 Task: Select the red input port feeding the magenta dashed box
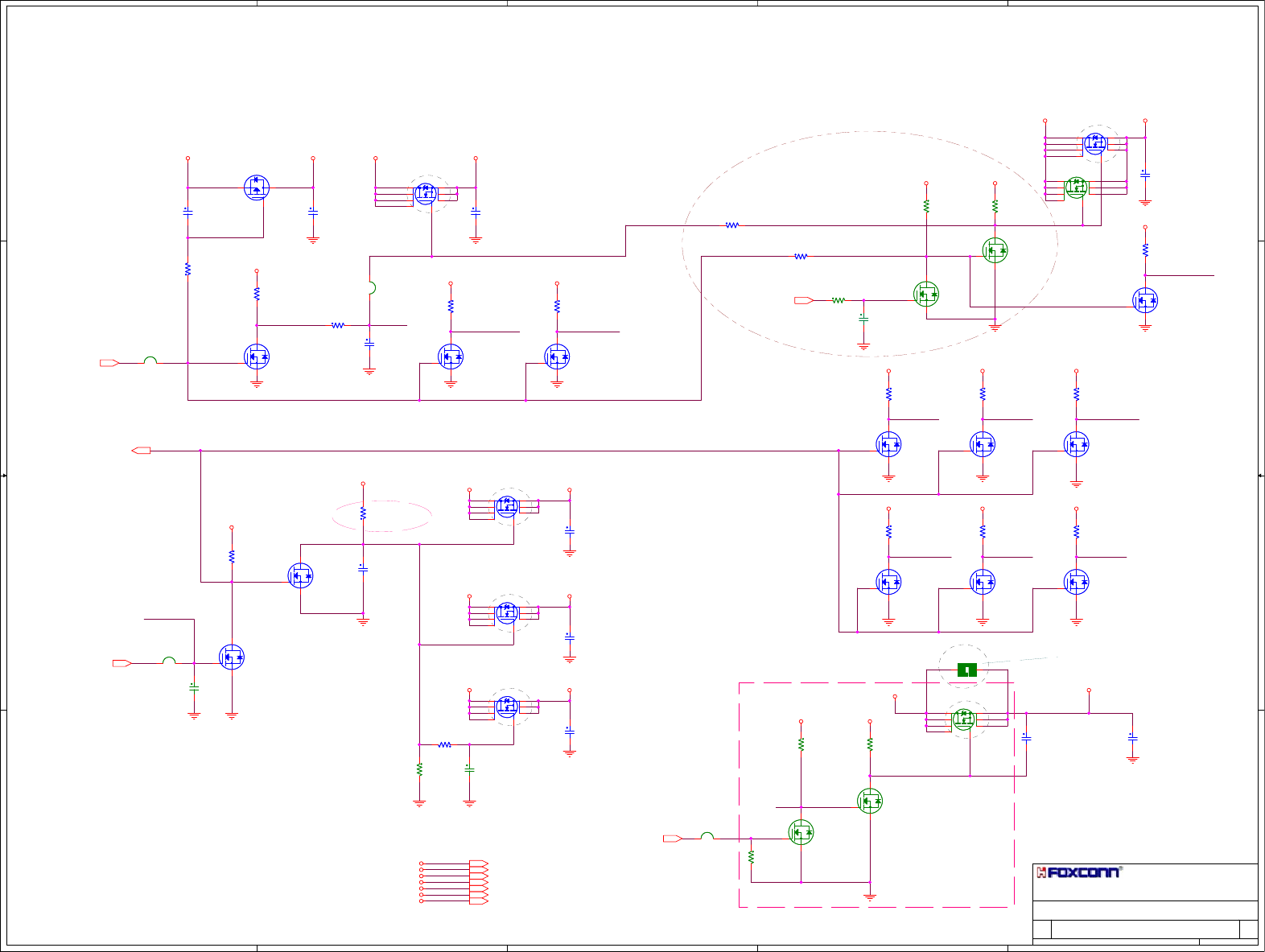[x=673, y=839]
